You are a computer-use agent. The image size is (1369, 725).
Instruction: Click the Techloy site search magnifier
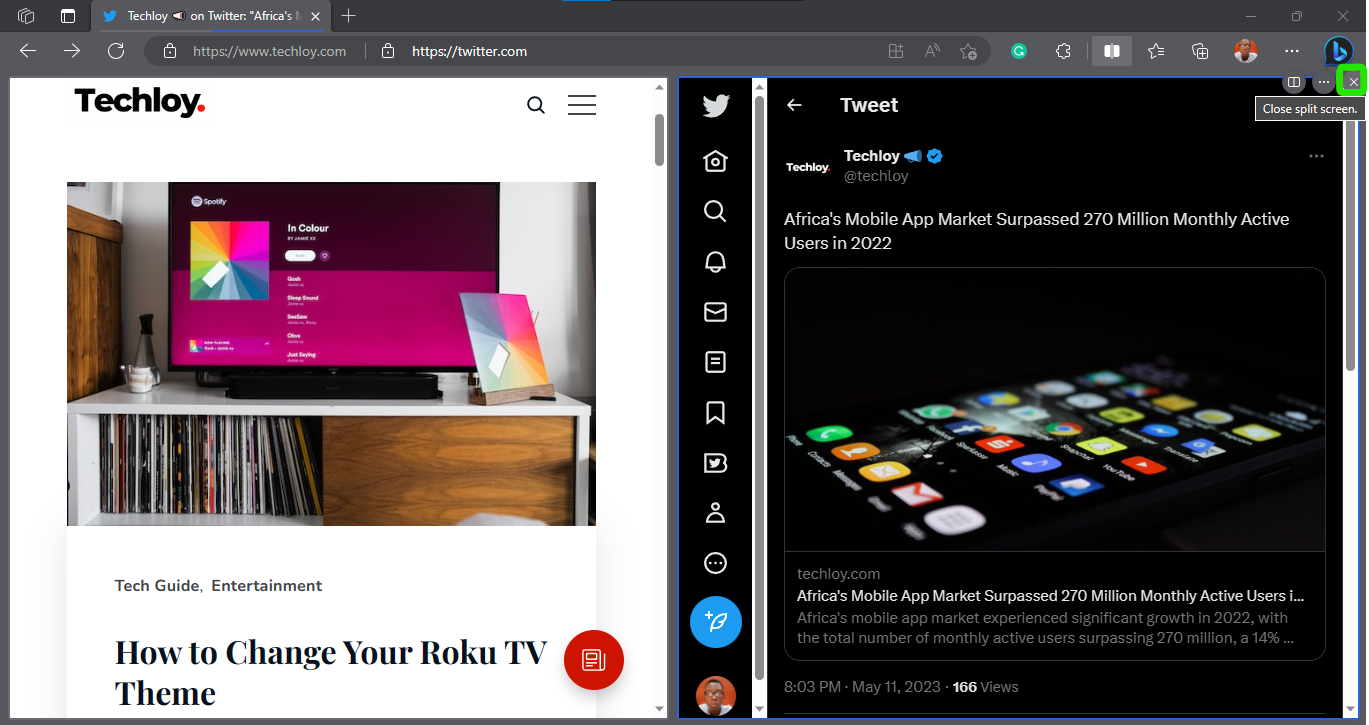point(536,105)
